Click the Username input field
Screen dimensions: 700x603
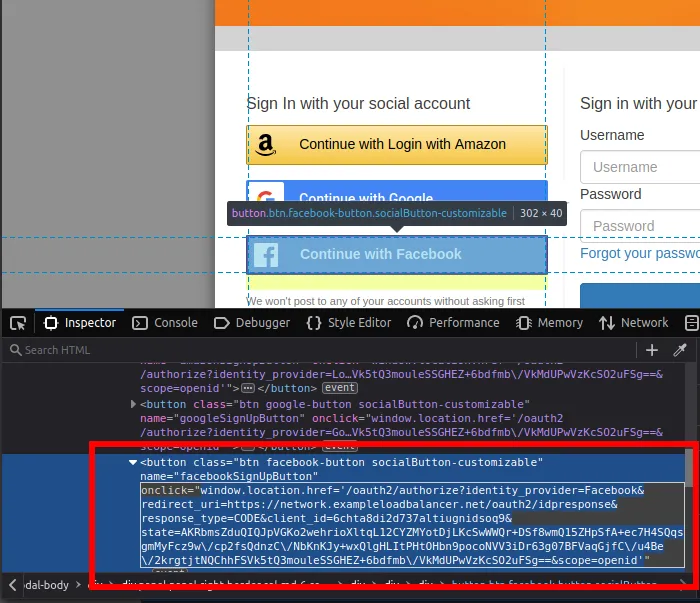pyautogui.click(x=640, y=167)
